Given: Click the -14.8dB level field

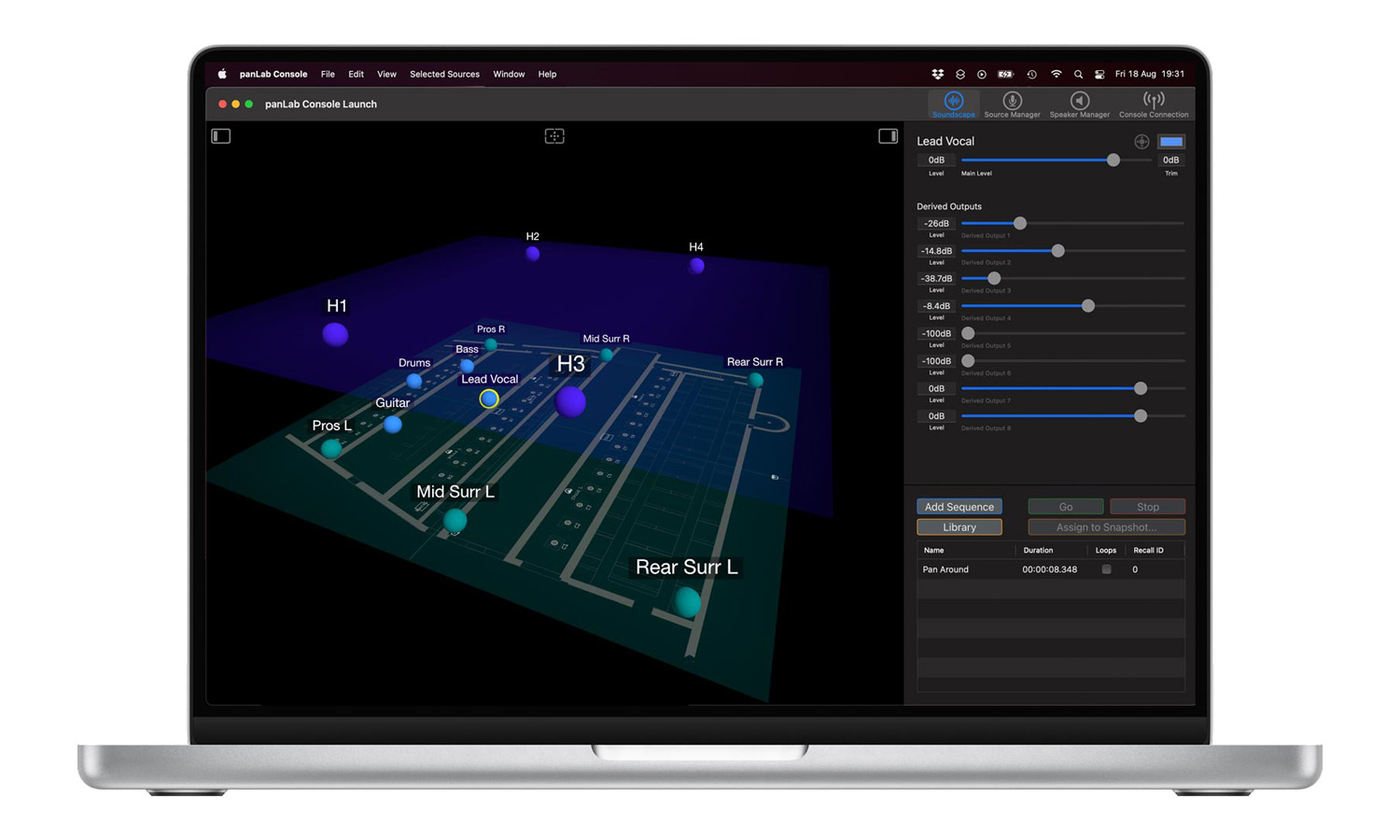Looking at the screenshot, I should (936, 251).
